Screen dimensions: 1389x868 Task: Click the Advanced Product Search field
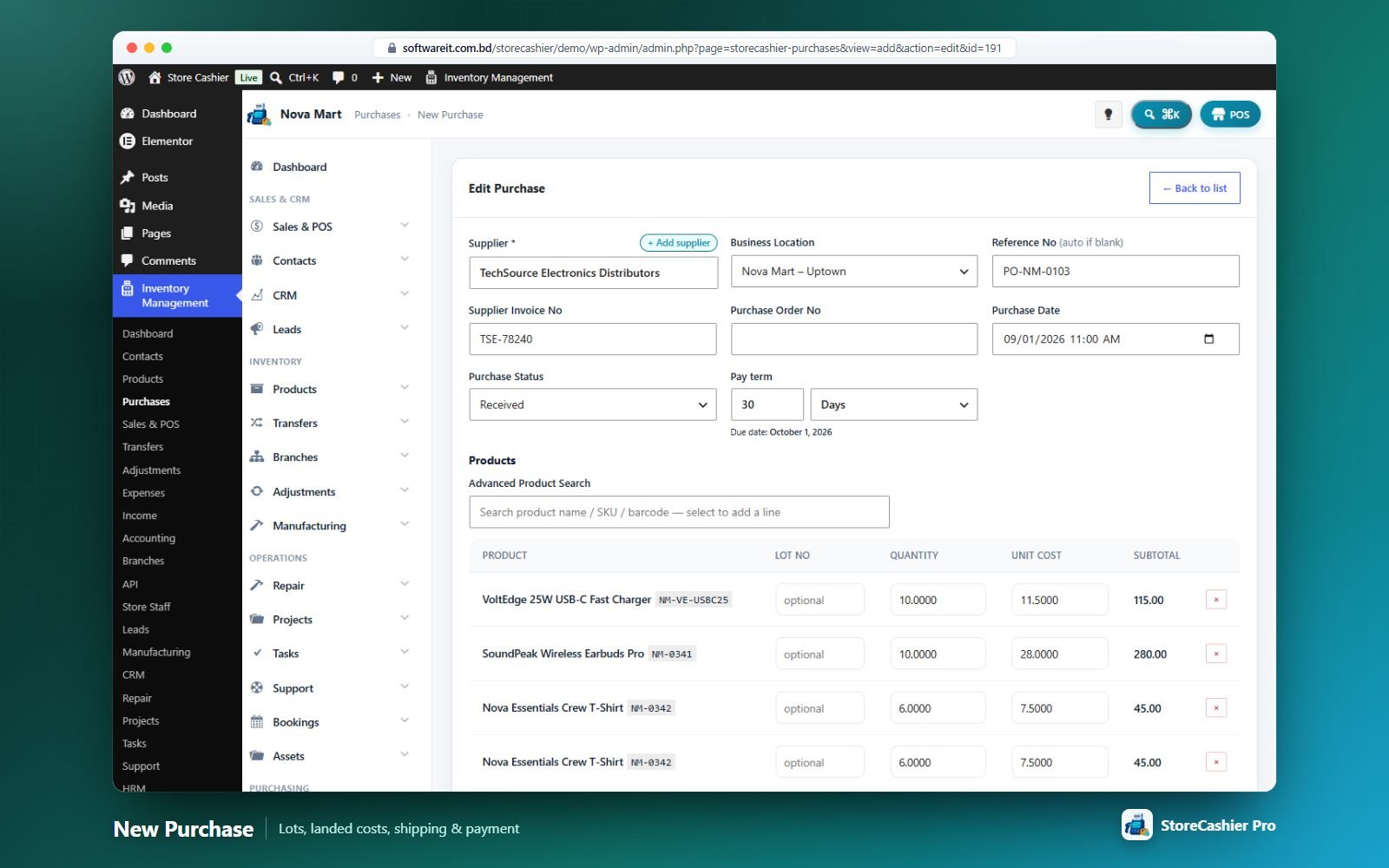pos(679,512)
